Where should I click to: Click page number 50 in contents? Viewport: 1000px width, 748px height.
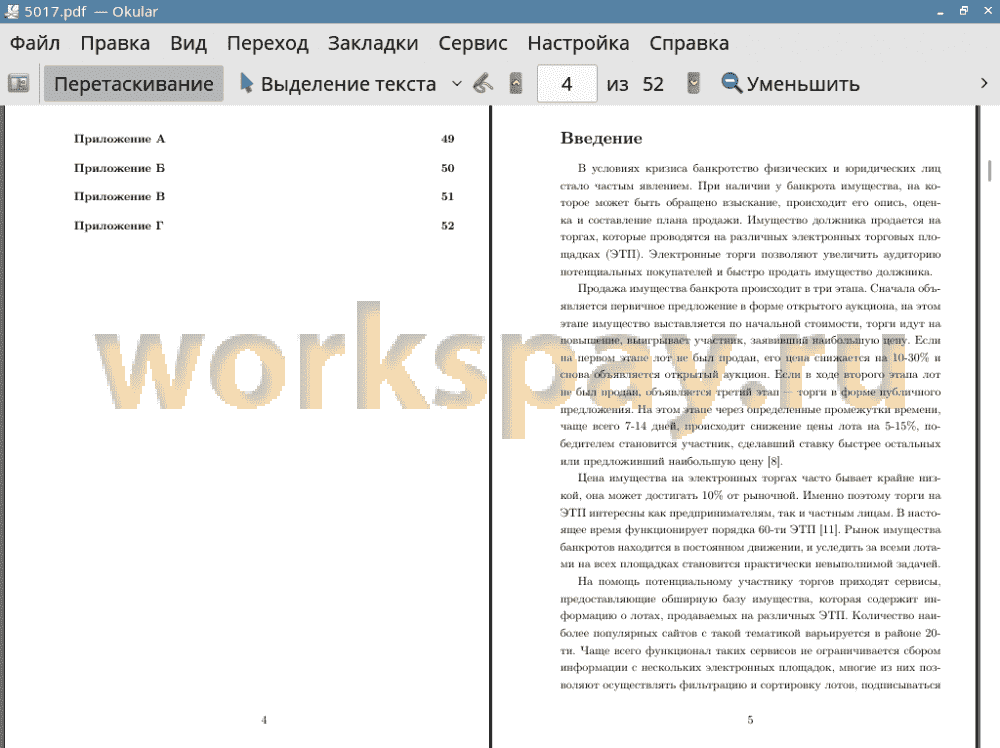[448, 168]
